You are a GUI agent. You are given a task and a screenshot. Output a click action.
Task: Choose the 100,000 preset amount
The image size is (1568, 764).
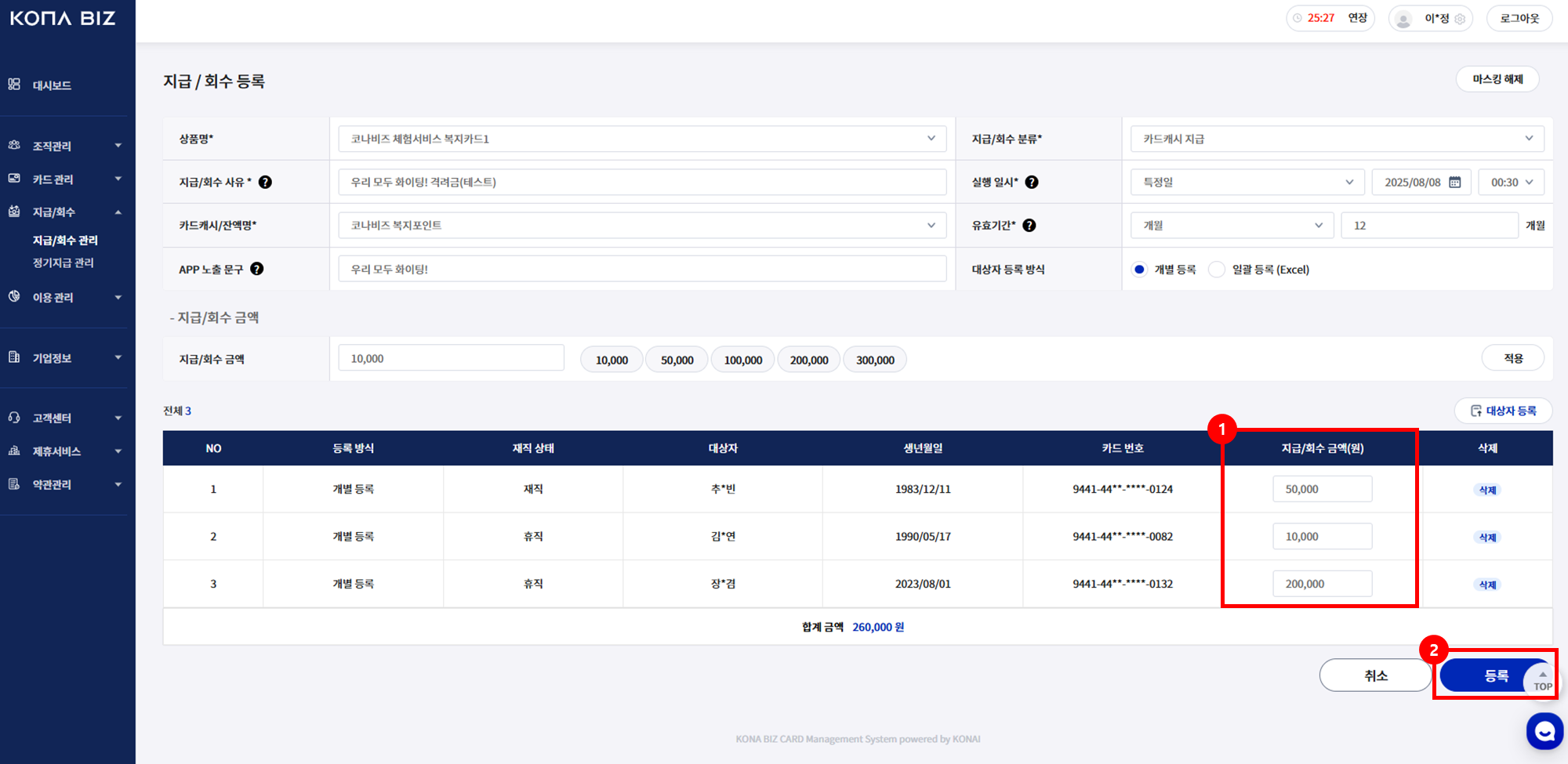(742, 360)
